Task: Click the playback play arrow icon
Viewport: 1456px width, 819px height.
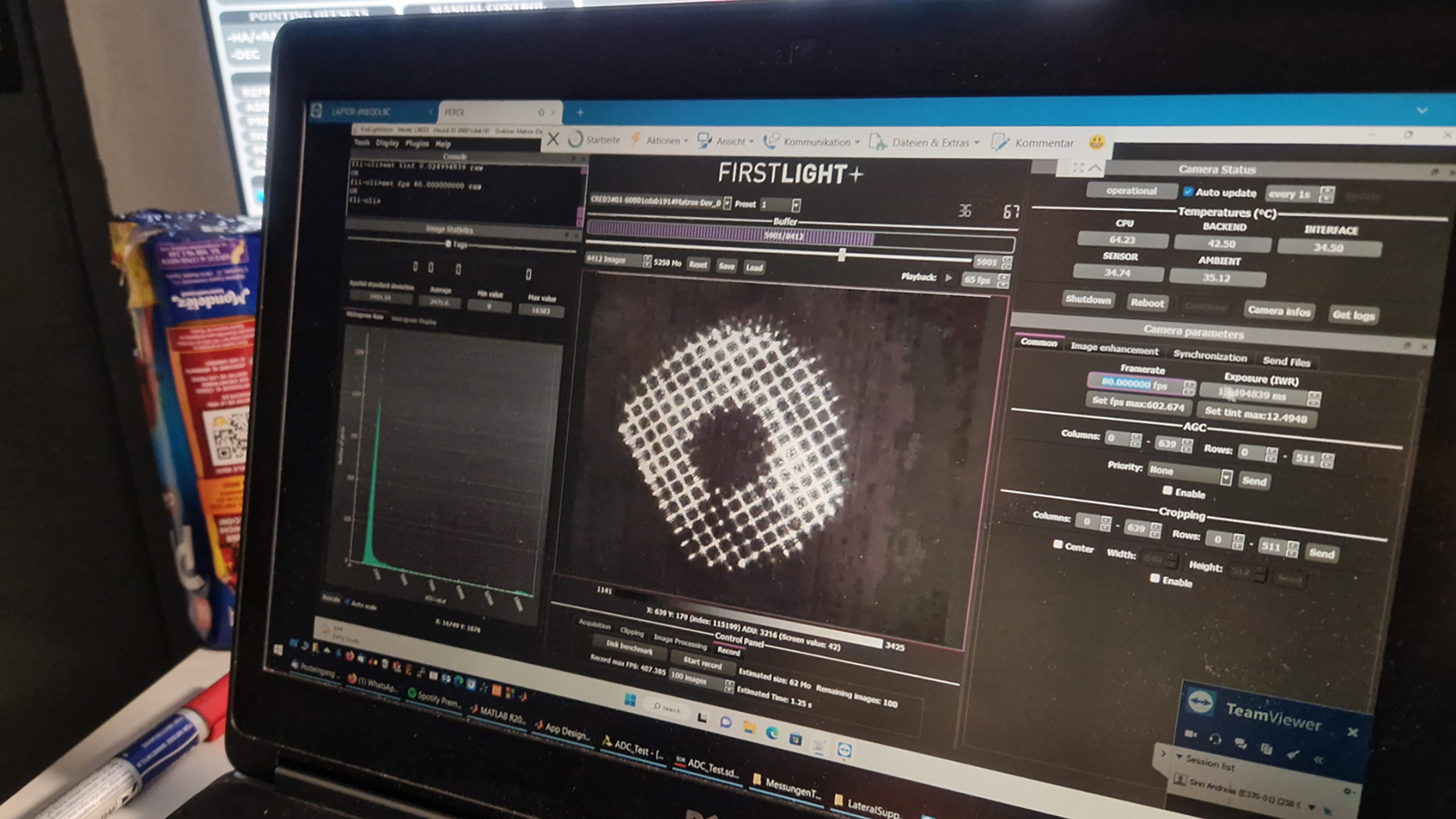Action: (948, 278)
